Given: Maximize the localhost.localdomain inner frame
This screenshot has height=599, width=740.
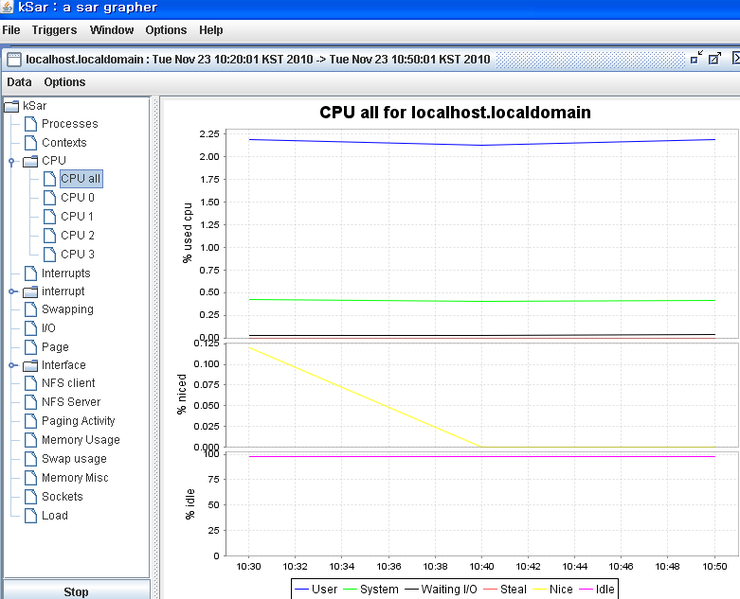Looking at the screenshot, I should (x=715, y=58).
